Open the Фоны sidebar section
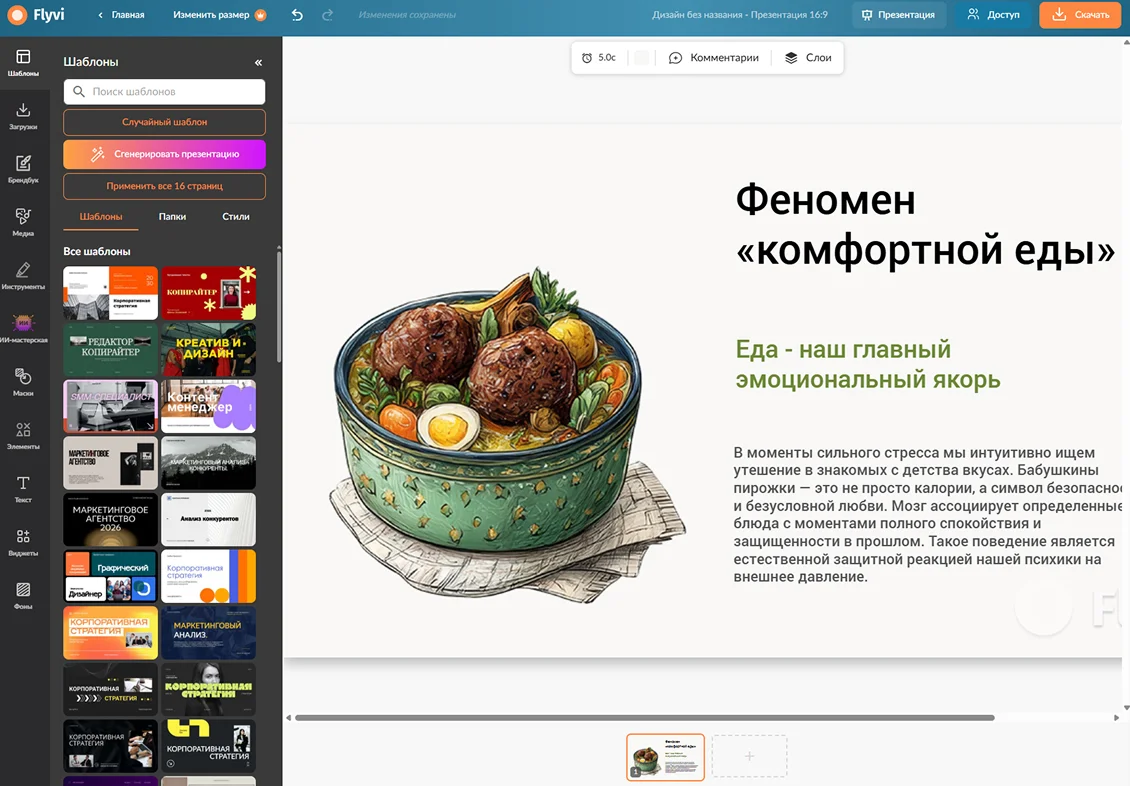This screenshot has height=786, width=1130. 23,596
